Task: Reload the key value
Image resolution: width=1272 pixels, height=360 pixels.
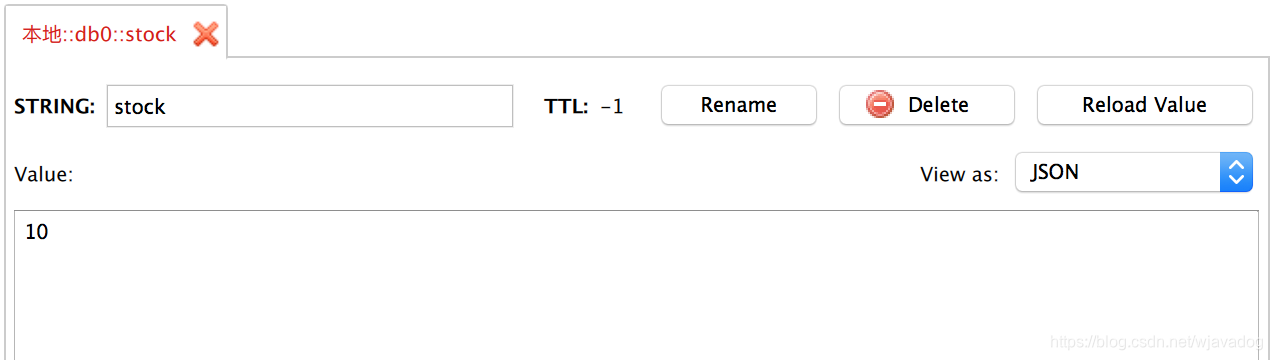Action: click(1145, 105)
